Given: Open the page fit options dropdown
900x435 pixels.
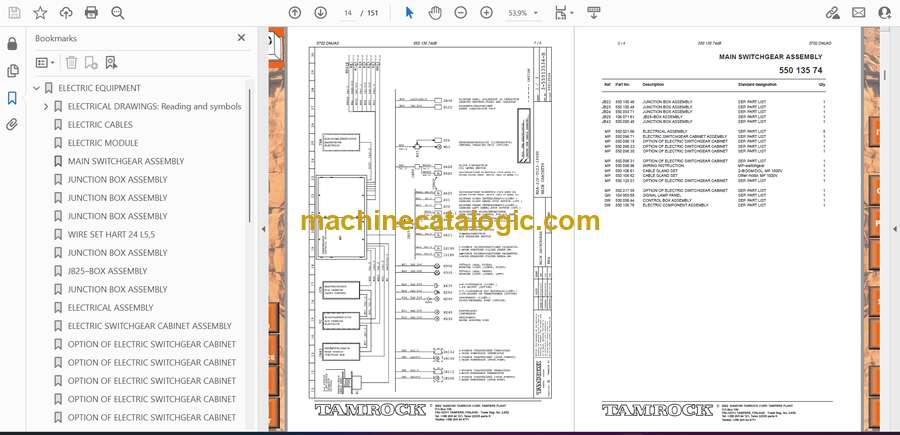Looking at the screenshot, I should [564, 13].
